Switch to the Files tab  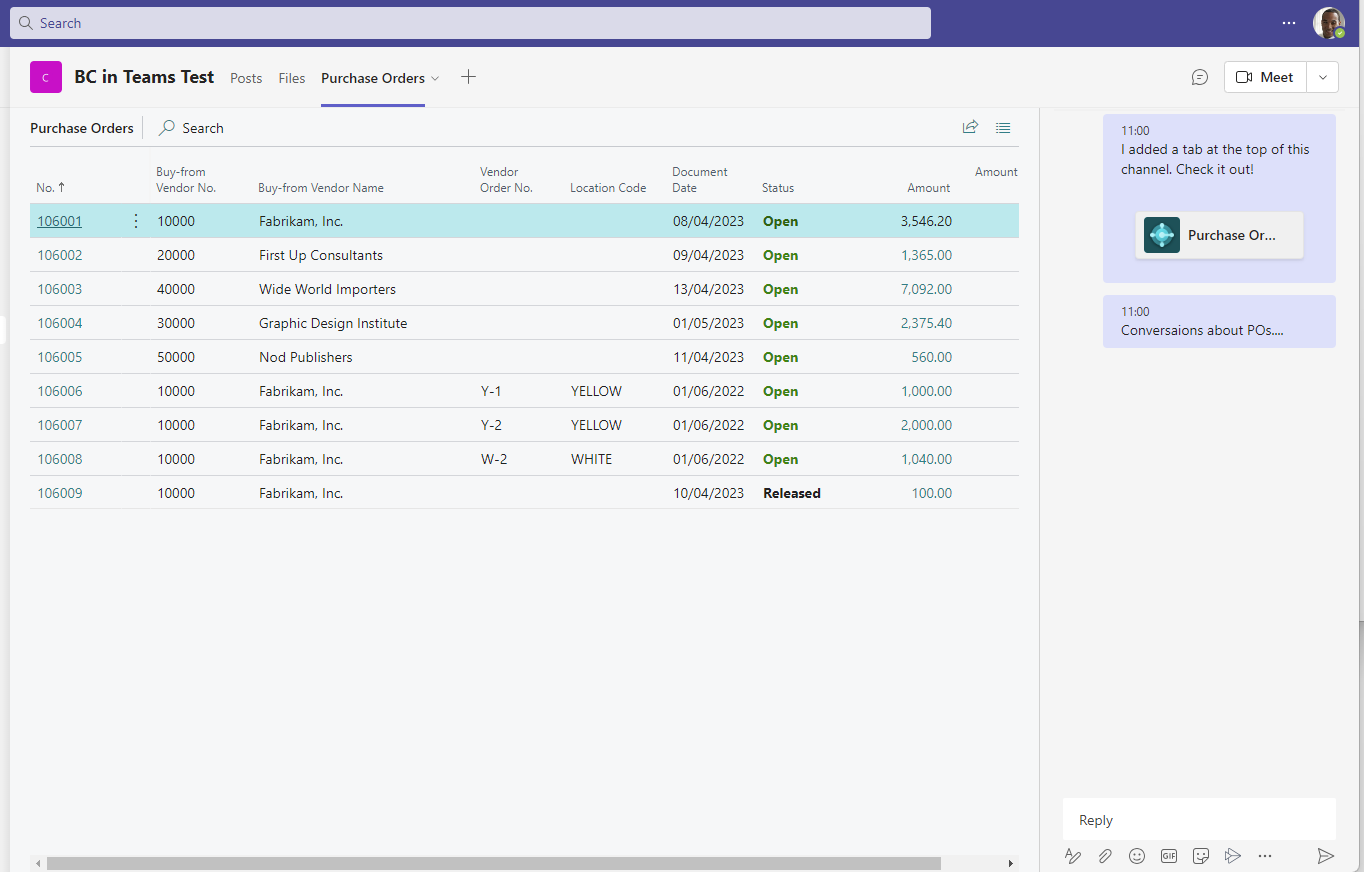(x=292, y=78)
